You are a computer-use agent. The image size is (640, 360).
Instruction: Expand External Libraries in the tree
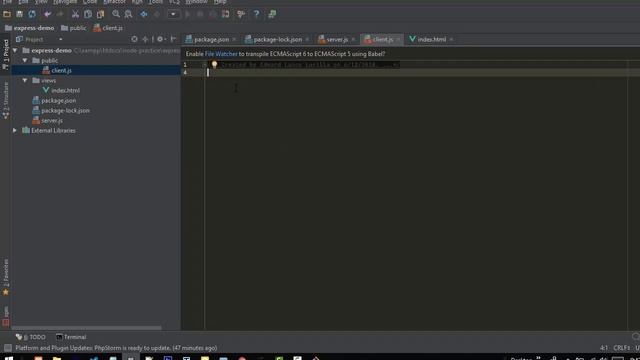pyautogui.click(x=15, y=131)
